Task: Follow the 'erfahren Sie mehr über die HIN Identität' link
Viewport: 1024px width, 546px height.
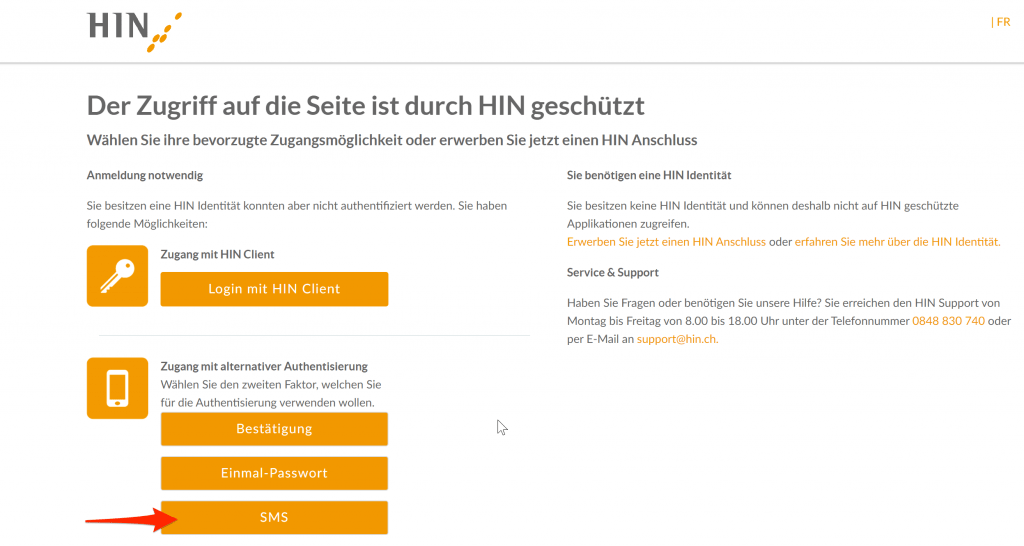Action: (897, 242)
